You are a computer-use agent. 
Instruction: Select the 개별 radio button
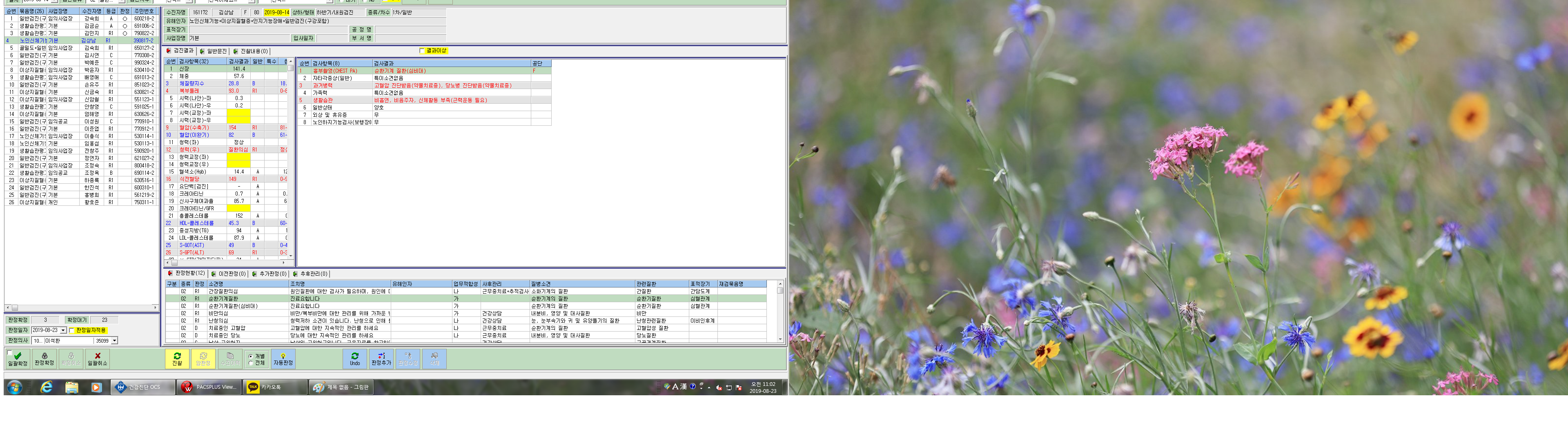(x=251, y=356)
